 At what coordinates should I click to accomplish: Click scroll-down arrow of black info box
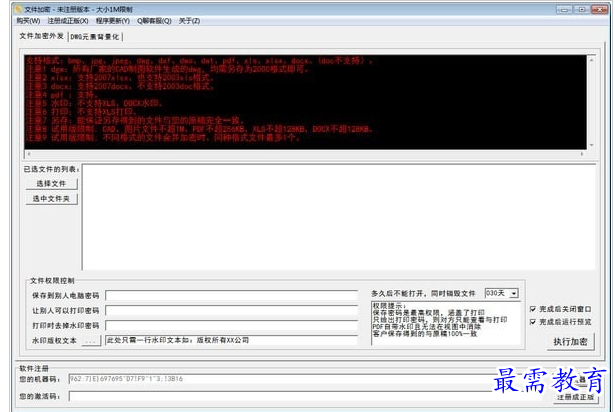point(591,145)
